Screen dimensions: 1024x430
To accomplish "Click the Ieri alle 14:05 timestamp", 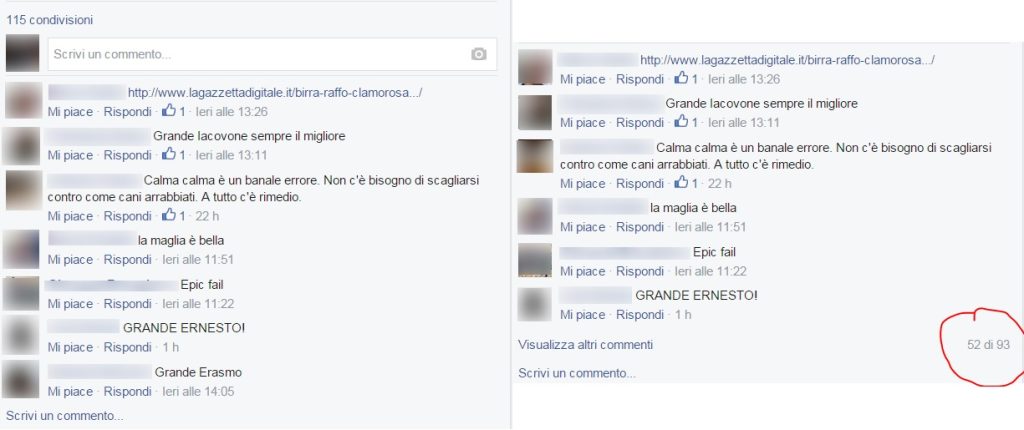I will 198,391.
